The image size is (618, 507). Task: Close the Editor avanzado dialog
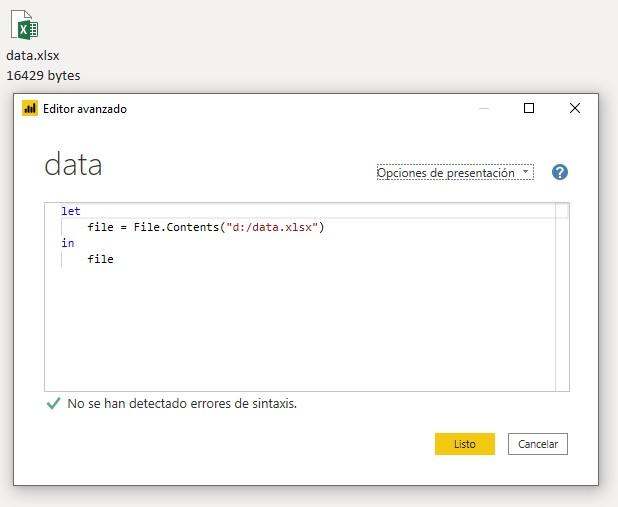574,109
